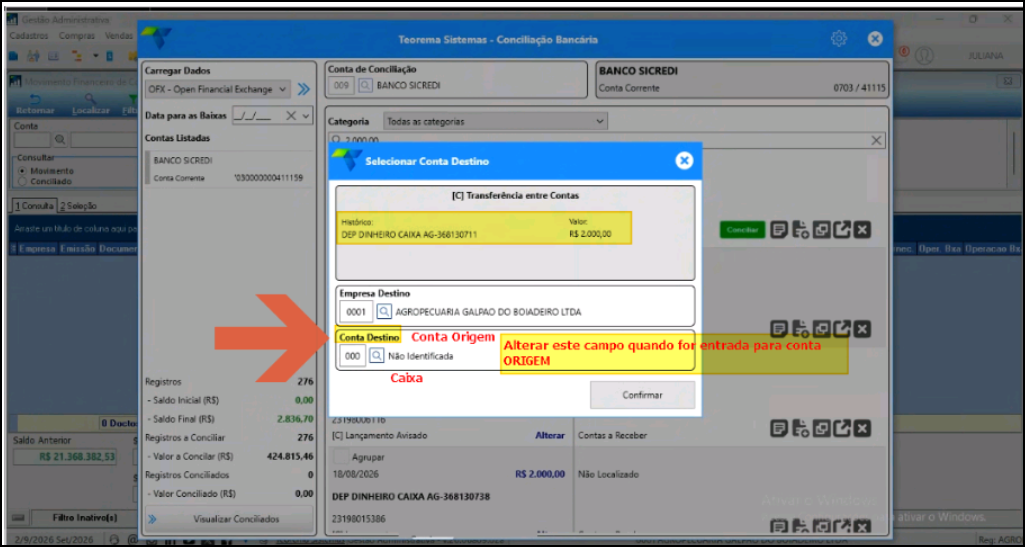Image resolution: width=1025 pixels, height=547 pixels.
Task: Click the Conta search magnifier in background window
Action: 60,139
